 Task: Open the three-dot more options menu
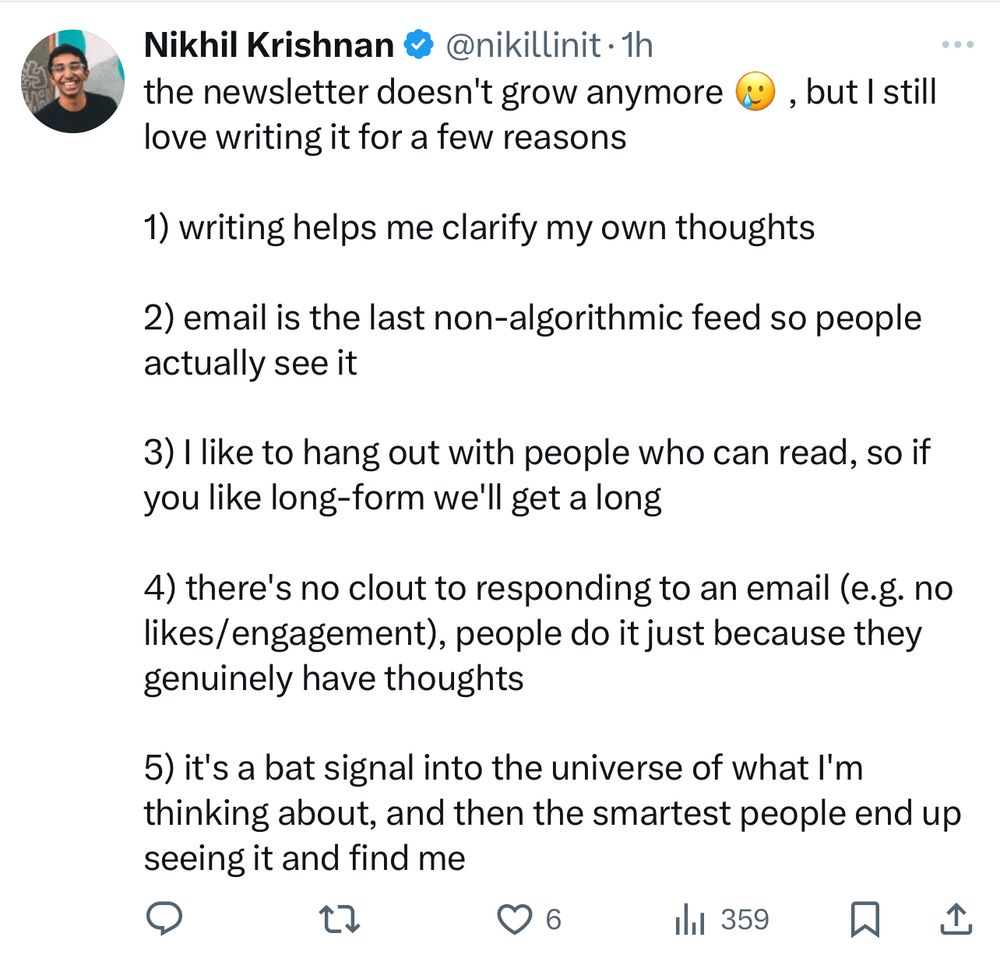(x=957, y=44)
